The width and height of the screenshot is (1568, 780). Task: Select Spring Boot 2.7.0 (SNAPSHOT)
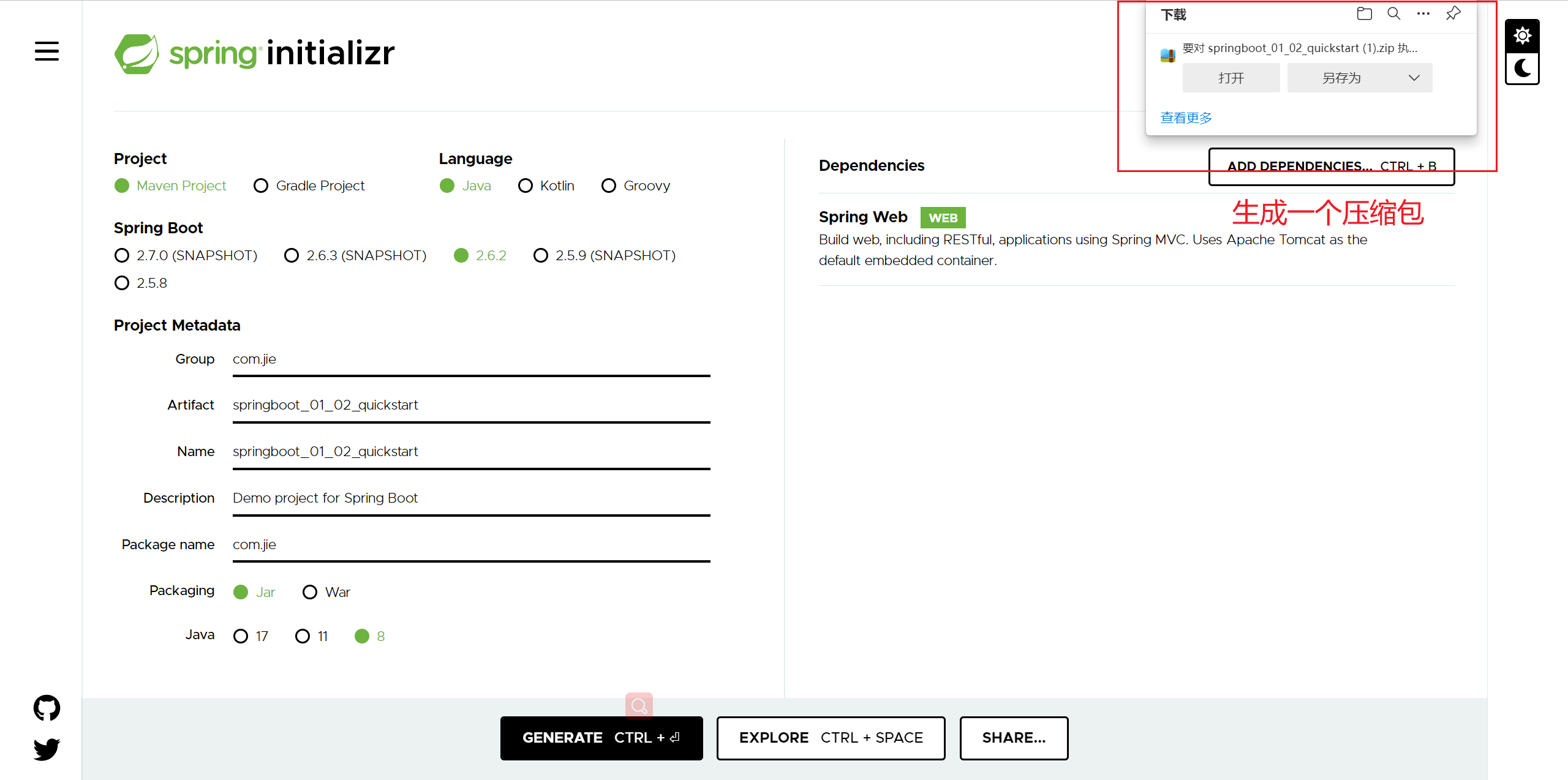pyautogui.click(x=186, y=255)
